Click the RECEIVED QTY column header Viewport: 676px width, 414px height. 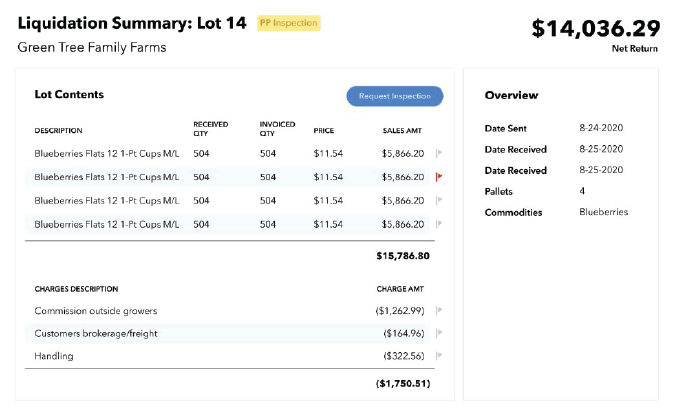[x=210, y=129]
